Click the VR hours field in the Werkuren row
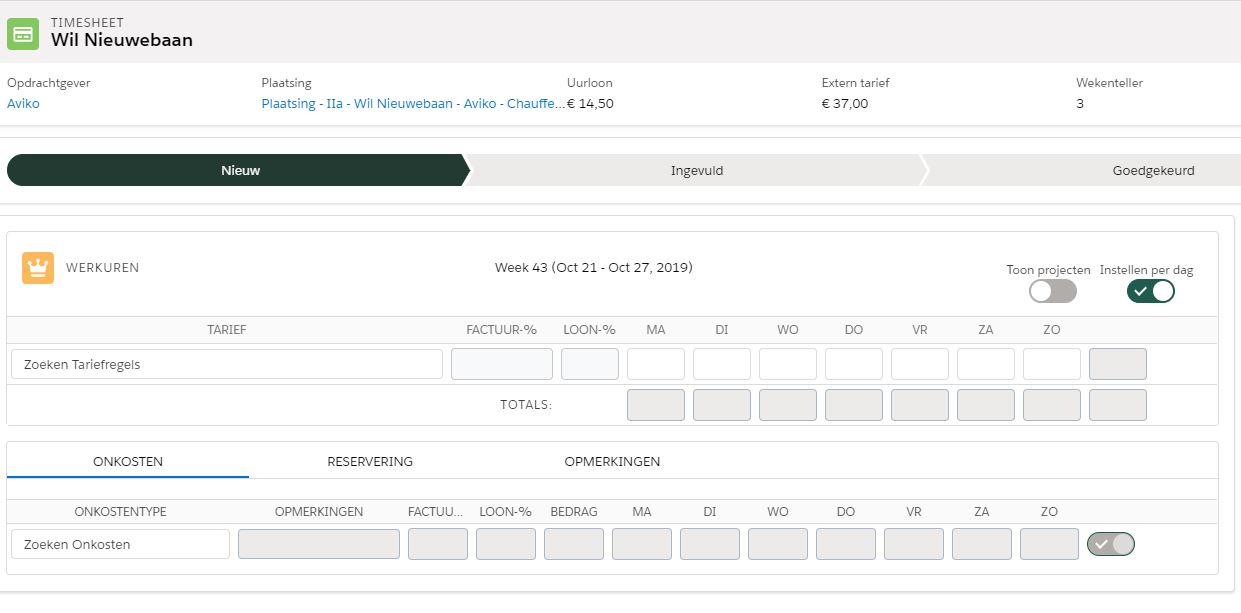Viewport: 1241px width, 613px height. coord(920,364)
